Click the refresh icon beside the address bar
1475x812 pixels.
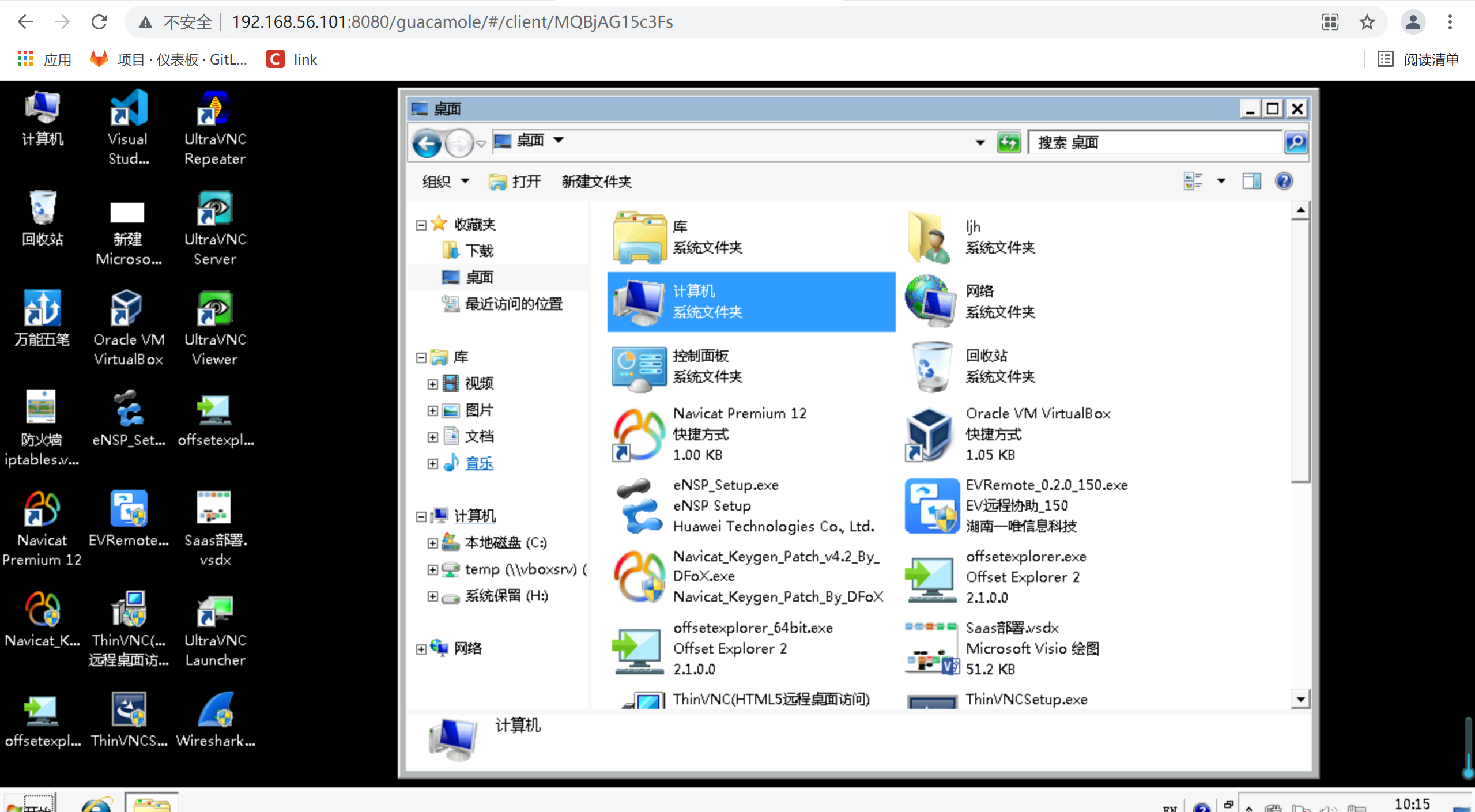pos(1009,142)
